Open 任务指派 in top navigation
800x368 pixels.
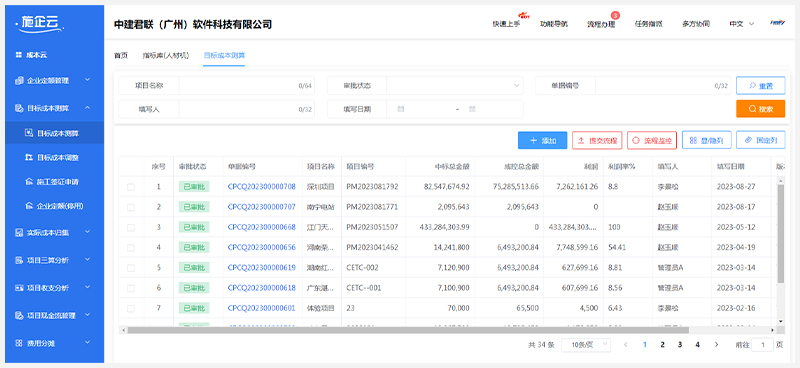(648, 24)
